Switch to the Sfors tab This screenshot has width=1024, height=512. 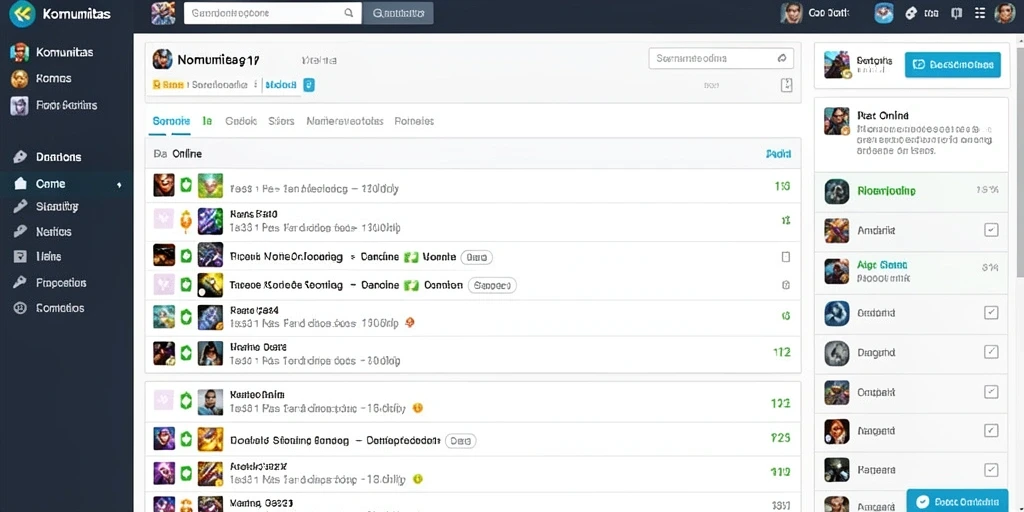coord(281,121)
